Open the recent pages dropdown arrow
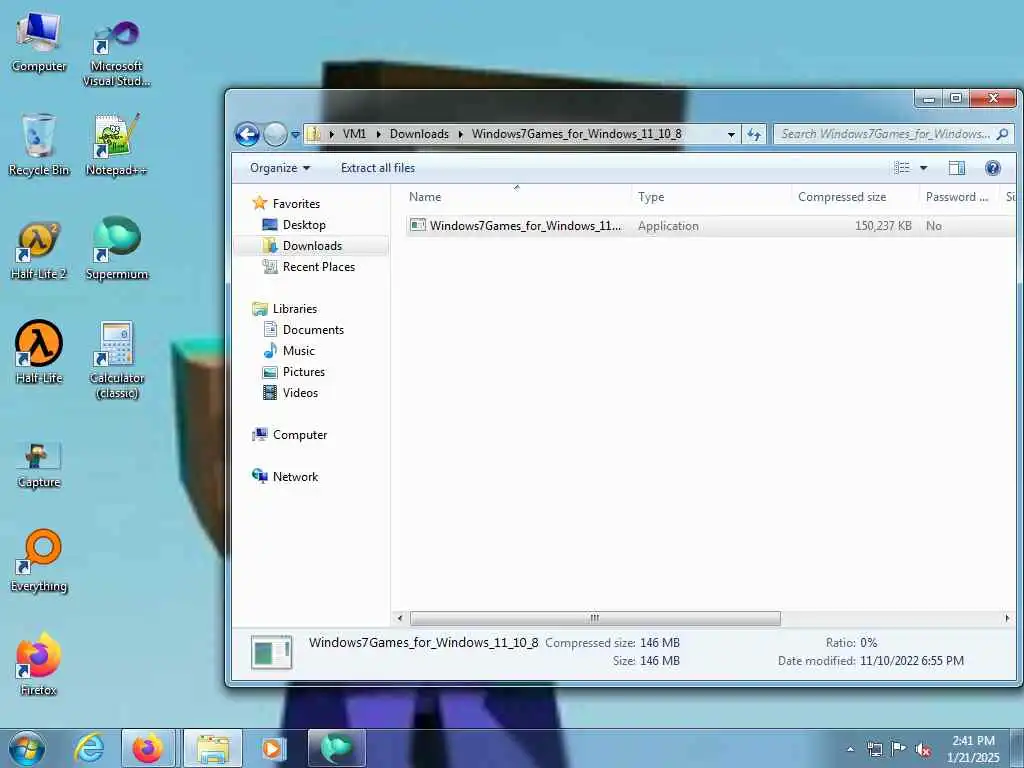This screenshot has height=768, width=1024. coord(295,135)
